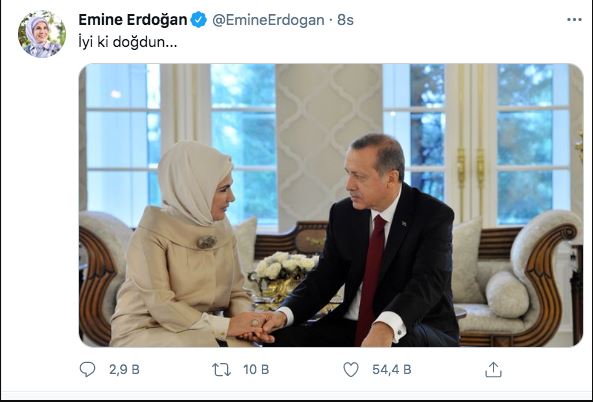Retweet using the arrows icon
Image resolution: width=593 pixels, height=402 pixels.
click(x=221, y=369)
